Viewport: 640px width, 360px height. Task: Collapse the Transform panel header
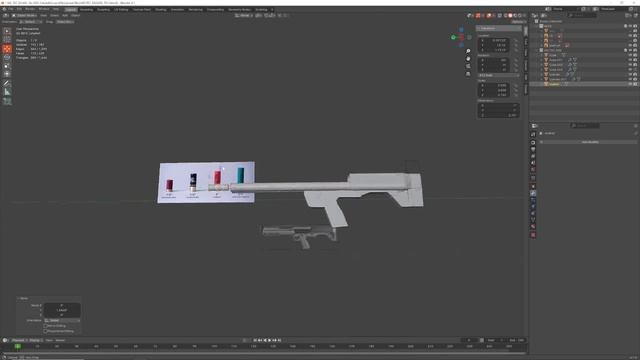click(x=498, y=29)
